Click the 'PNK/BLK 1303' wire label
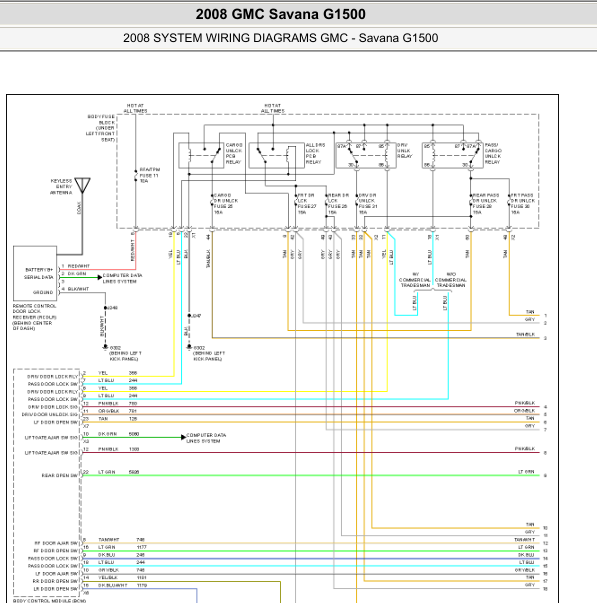597x603 pixels. click(x=118, y=449)
